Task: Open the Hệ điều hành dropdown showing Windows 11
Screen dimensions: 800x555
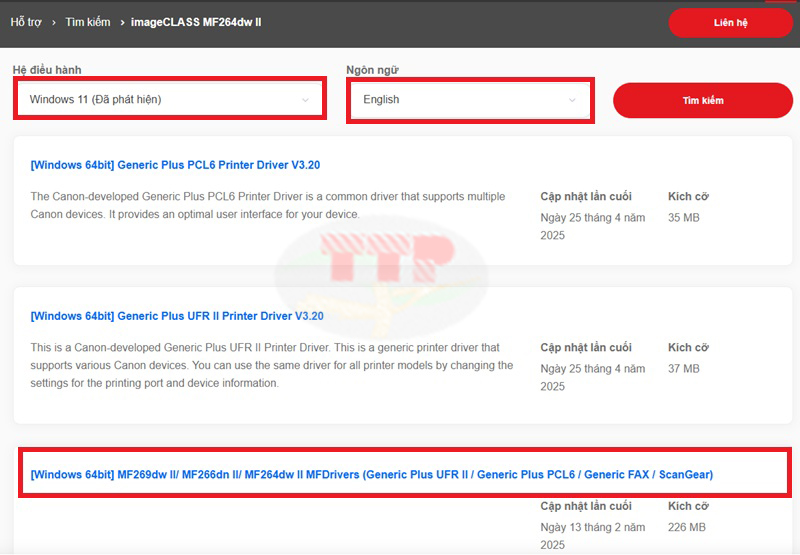Action: pyautogui.click(x=160, y=99)
